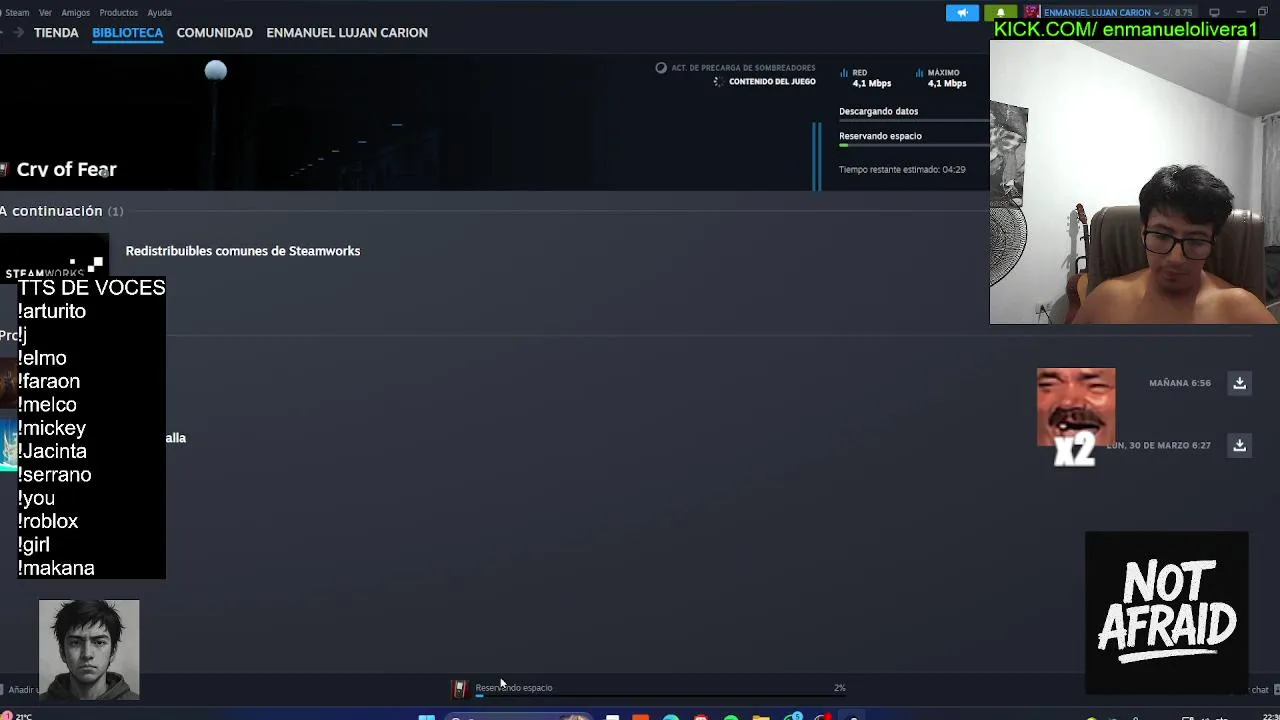Viewport: 1280px width, 720px height.
Task: Open the COMUNIDAD tab
Action: pos(214,32)
